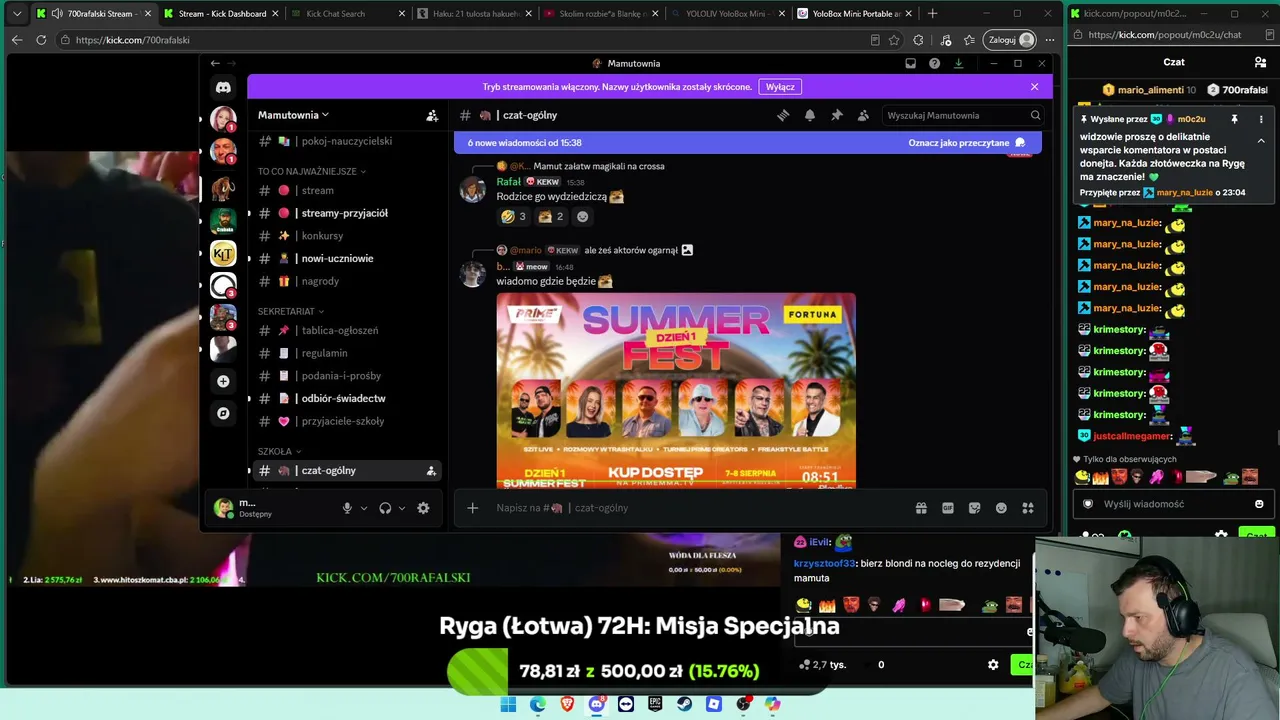Click the green Discord update download icon
The width and height of the screenshot is (1280, 720).
pyautogui.click(x=958, y=63)
